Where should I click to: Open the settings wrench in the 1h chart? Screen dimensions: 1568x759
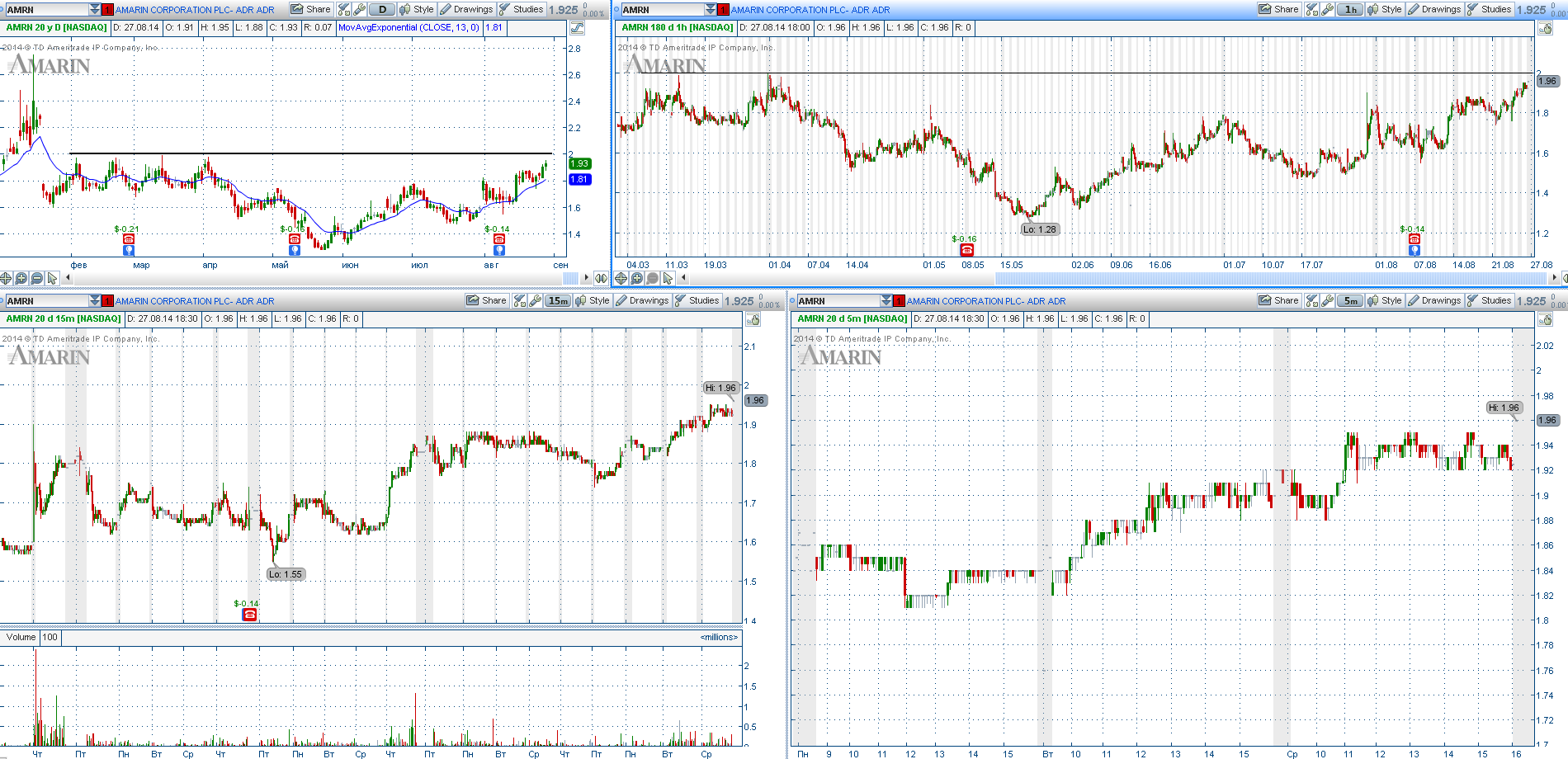click(x=1327, y=9)
